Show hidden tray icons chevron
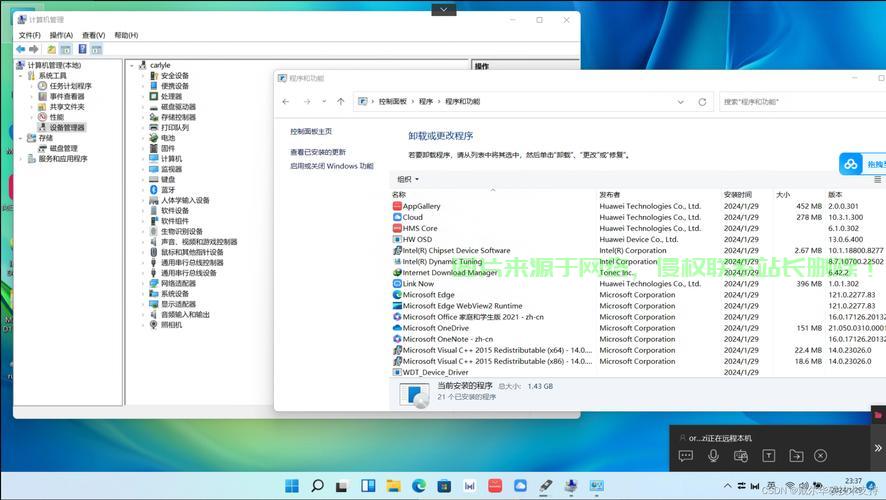886x500 pixels. pos(728,486)
